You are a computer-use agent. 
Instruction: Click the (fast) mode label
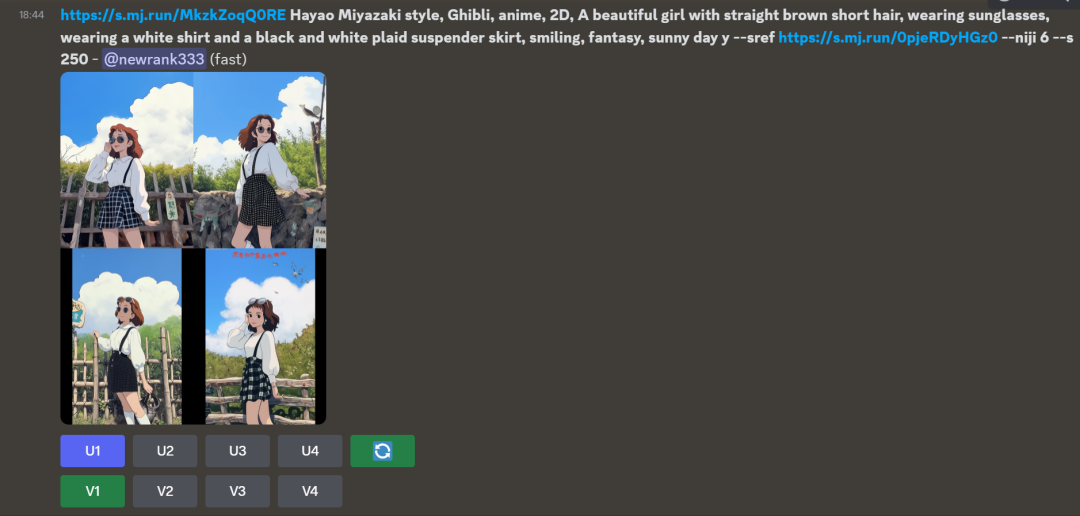point(229,59)
